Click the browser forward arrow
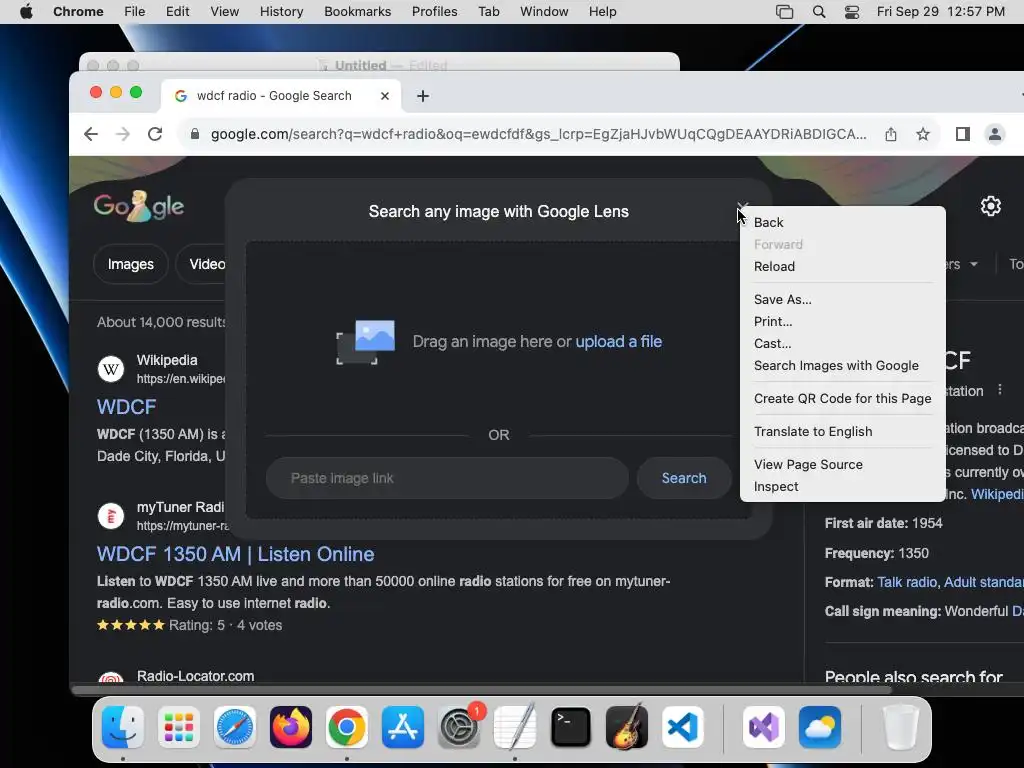Viewport: 1024px width, 768px height. coord(123,134)
